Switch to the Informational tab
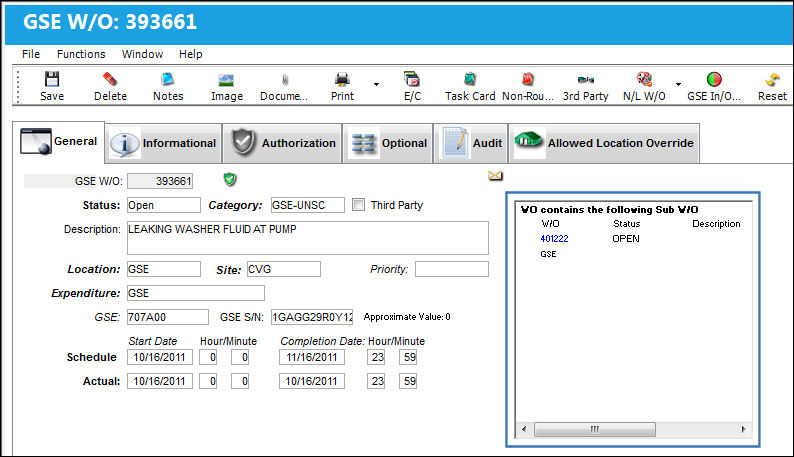The width and height of the screenshot is (794, 457). point(164,143)
